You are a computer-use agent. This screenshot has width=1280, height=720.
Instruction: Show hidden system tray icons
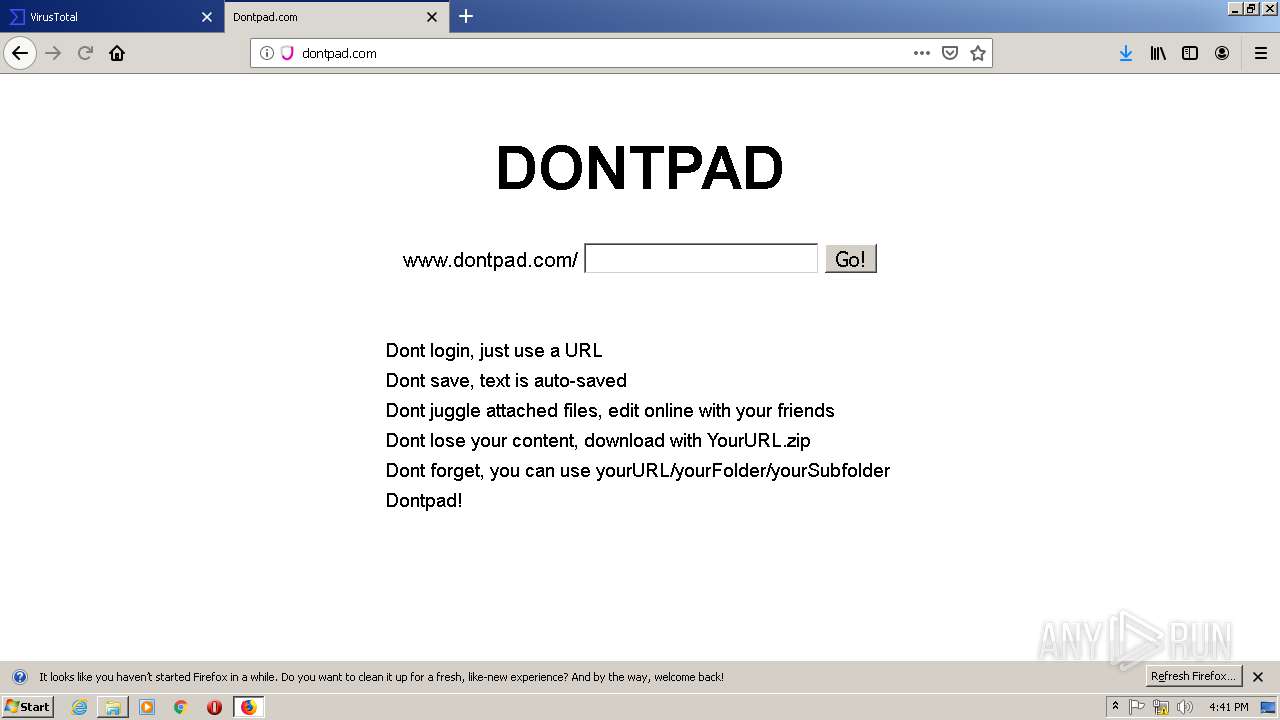[1115, 707]
